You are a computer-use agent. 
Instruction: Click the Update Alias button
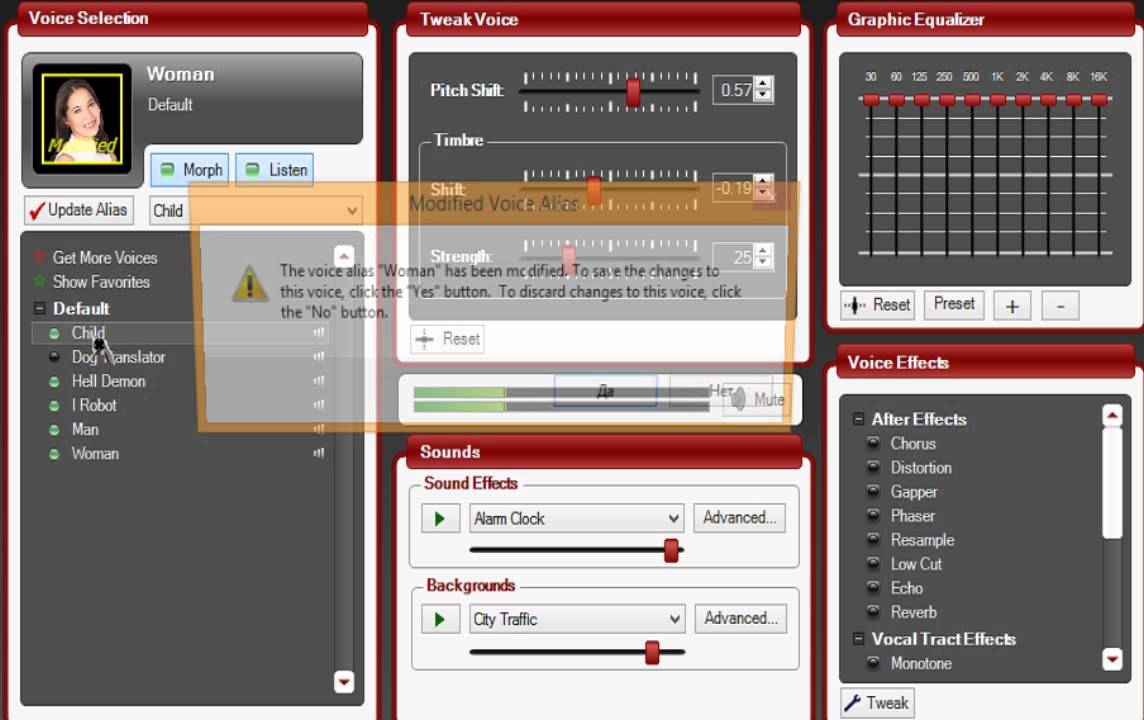[78, 210]
